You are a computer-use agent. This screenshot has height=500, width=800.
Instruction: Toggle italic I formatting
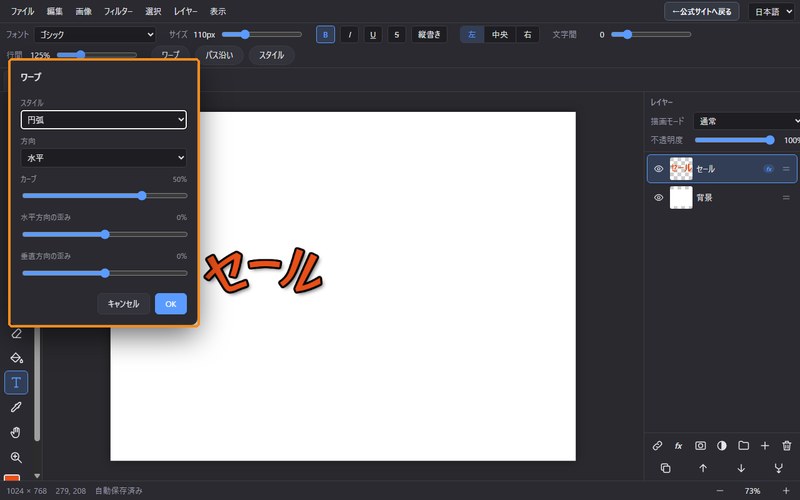click(349, 35)
